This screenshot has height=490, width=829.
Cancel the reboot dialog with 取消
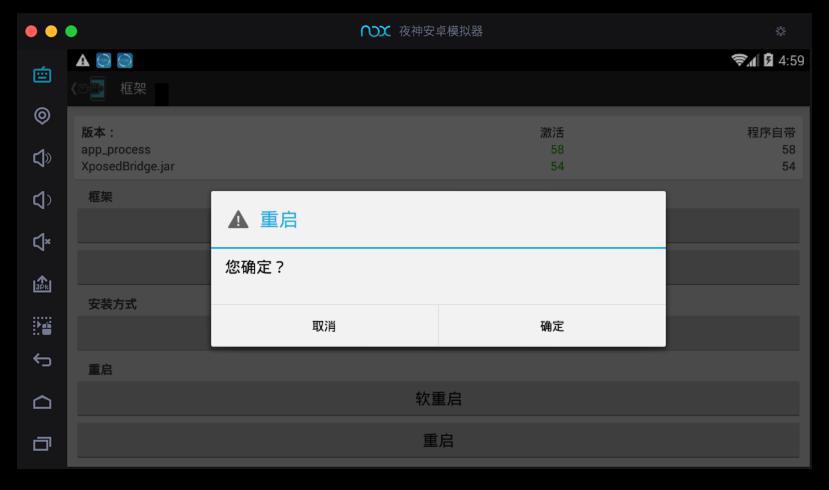tap(325, 326)
